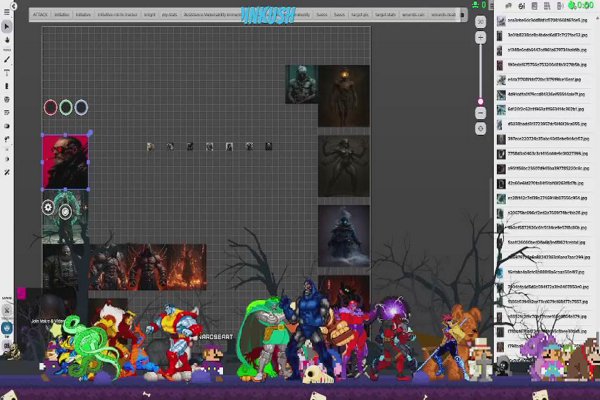Select the blue ring token

pyautogui.click(x=81, y=107)
